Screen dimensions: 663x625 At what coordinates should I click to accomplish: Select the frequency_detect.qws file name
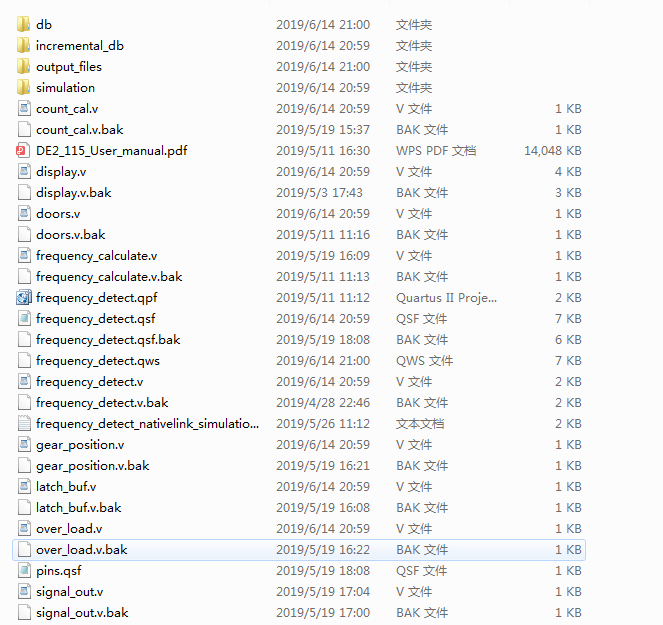point(98,361)
